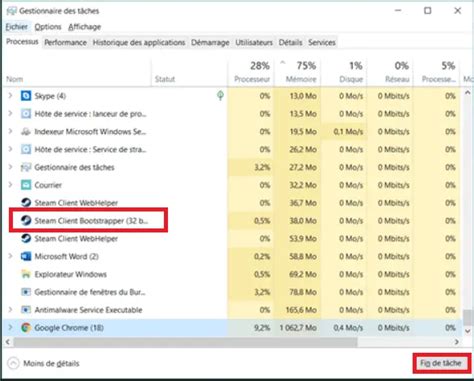
Task: Click the horizontal scrollbar left arrow
Action: tap(8, 342)
